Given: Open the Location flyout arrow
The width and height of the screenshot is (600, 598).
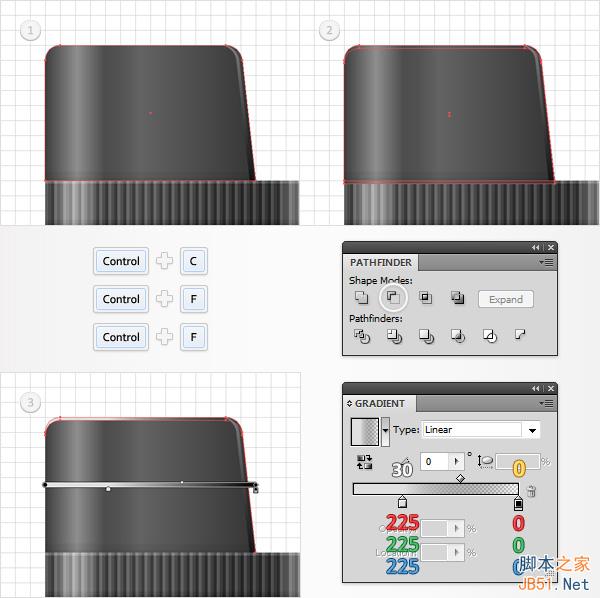Looking at the screenshot, I should (456, 552).
